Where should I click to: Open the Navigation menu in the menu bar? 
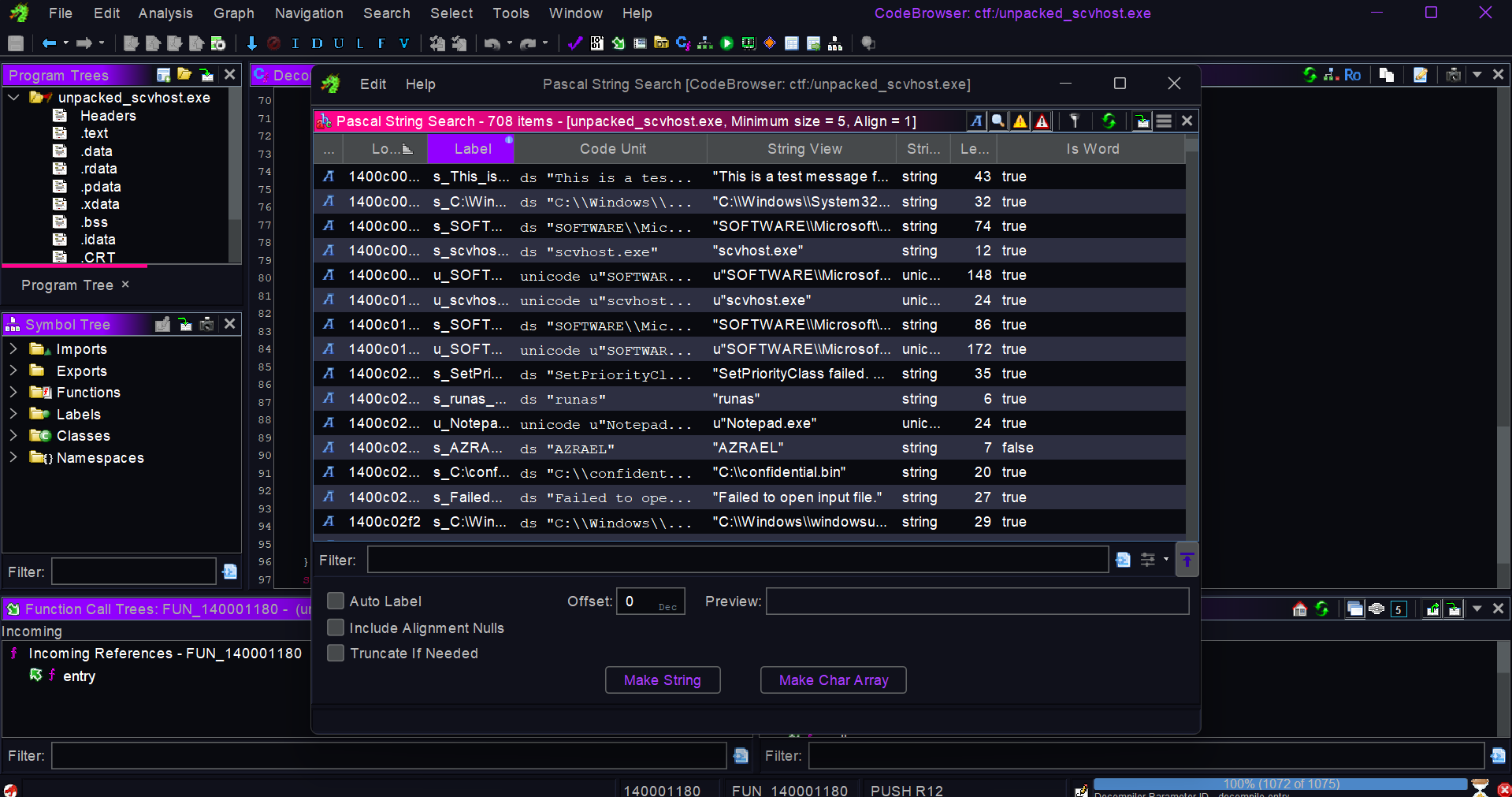(308, 13)
